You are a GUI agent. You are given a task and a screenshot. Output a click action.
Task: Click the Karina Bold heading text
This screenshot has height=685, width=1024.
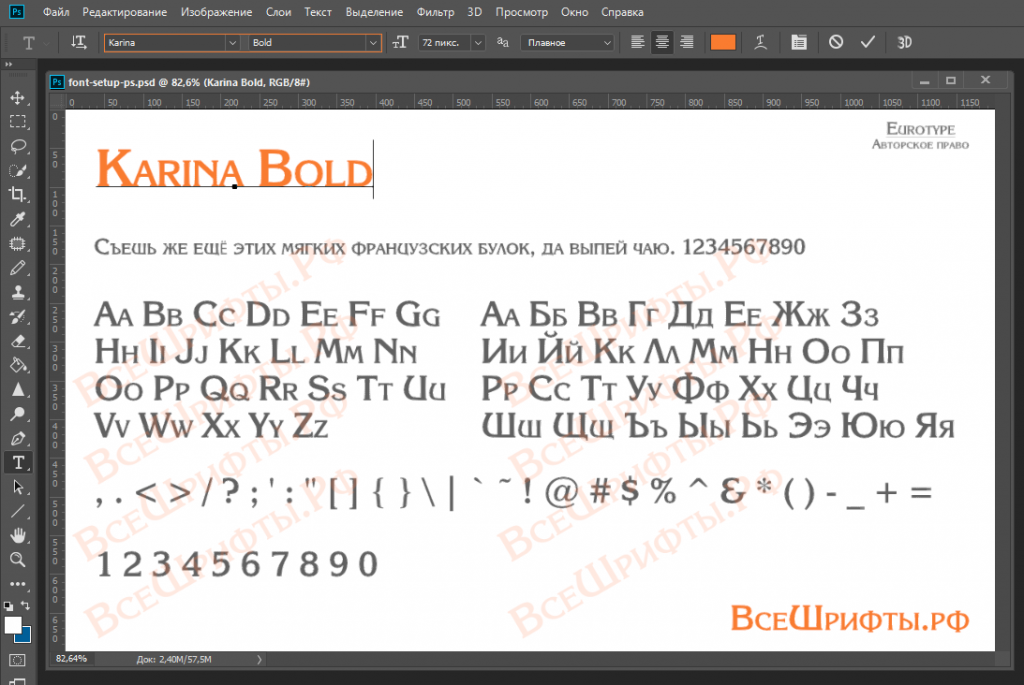coord(234,169)
